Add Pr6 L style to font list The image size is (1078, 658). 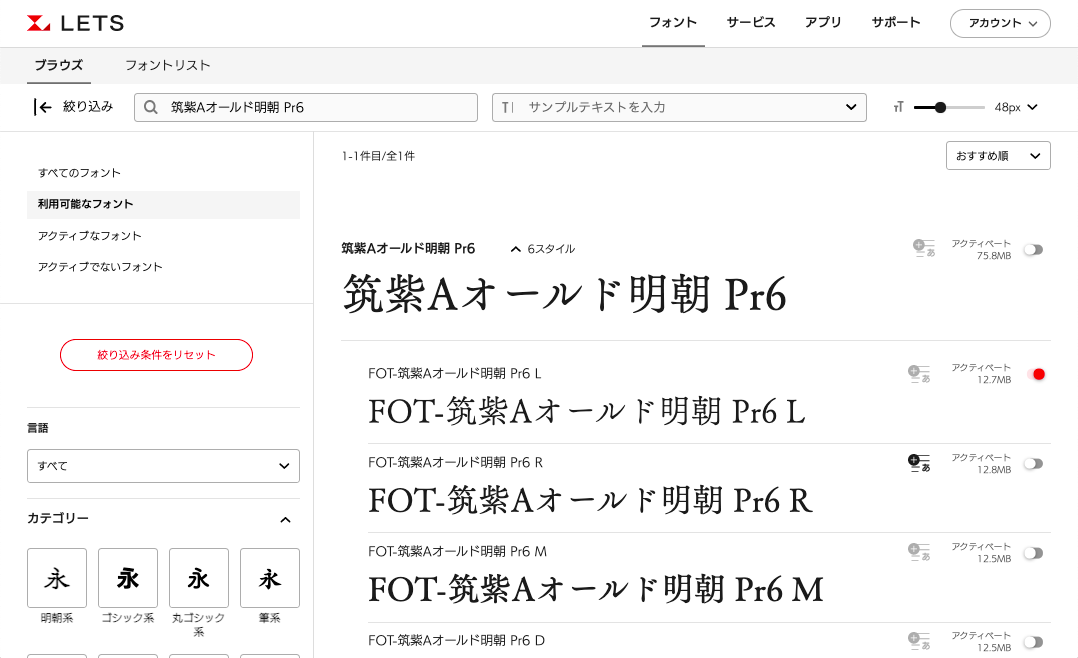[918, 374]
